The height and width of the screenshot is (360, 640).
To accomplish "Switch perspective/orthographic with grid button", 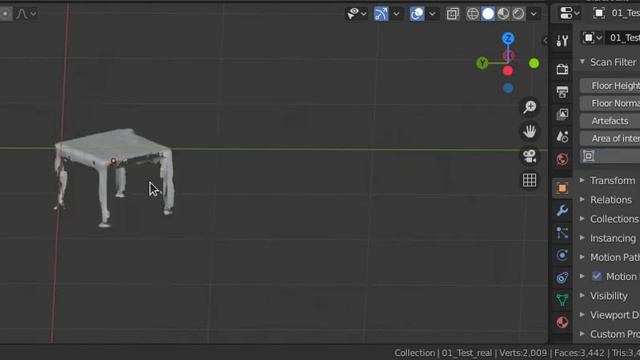I will 530,180.
